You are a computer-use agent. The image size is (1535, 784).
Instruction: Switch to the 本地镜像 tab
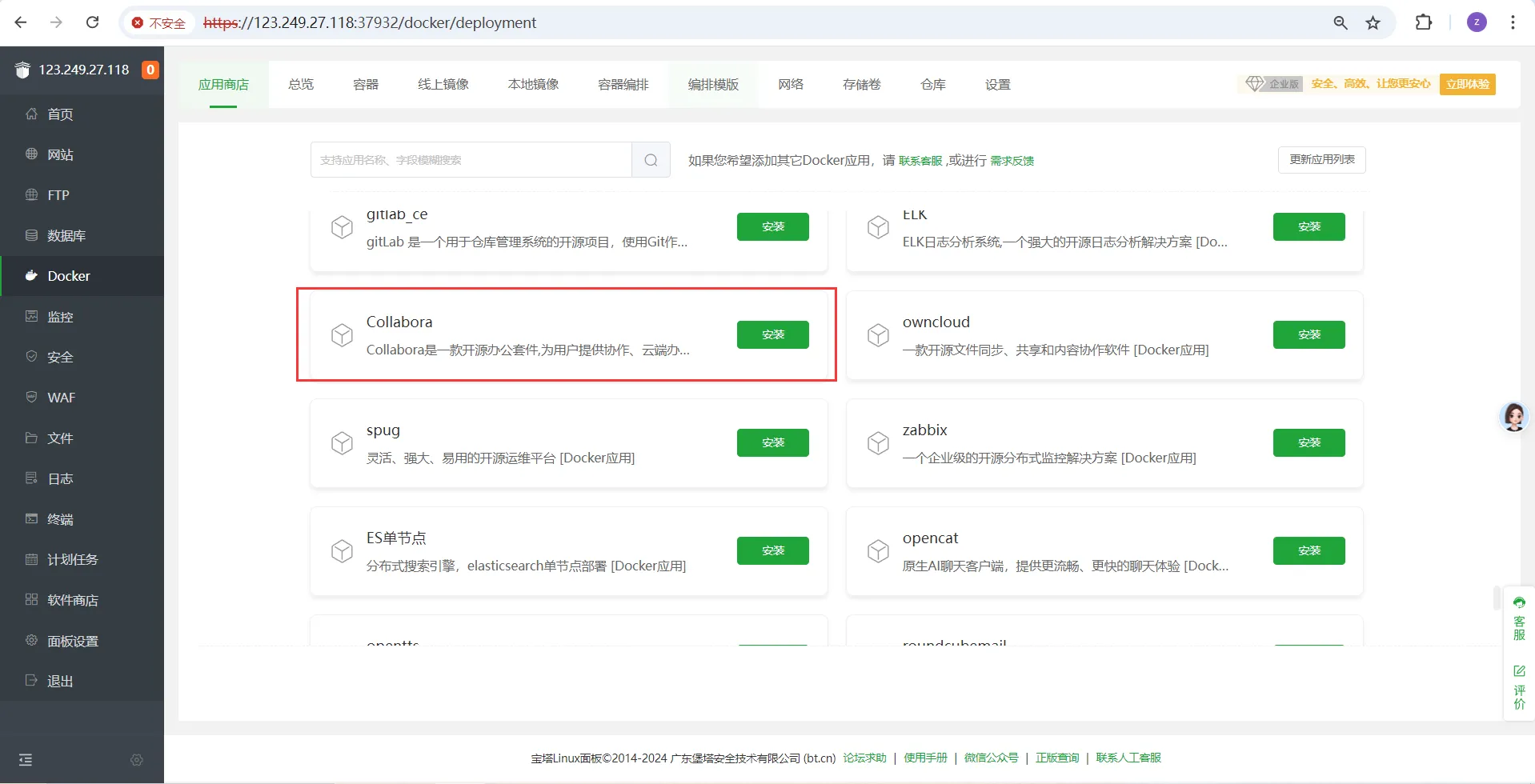pos(534,84)
